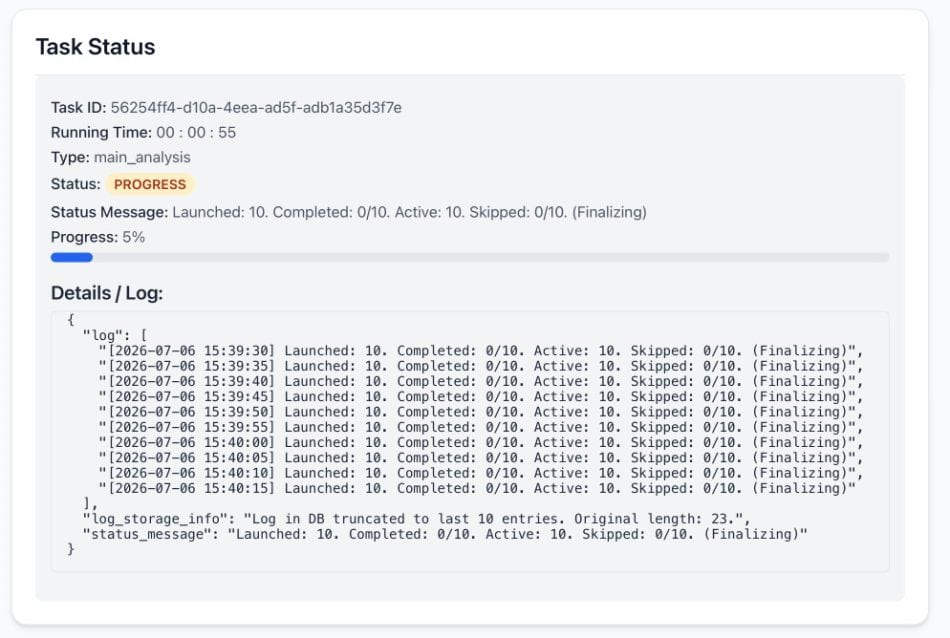Screen dimensions: 950x638
Task: Click log entry timestamped 15:40:15
Action: pyautogui.click(x=477, y=488)
